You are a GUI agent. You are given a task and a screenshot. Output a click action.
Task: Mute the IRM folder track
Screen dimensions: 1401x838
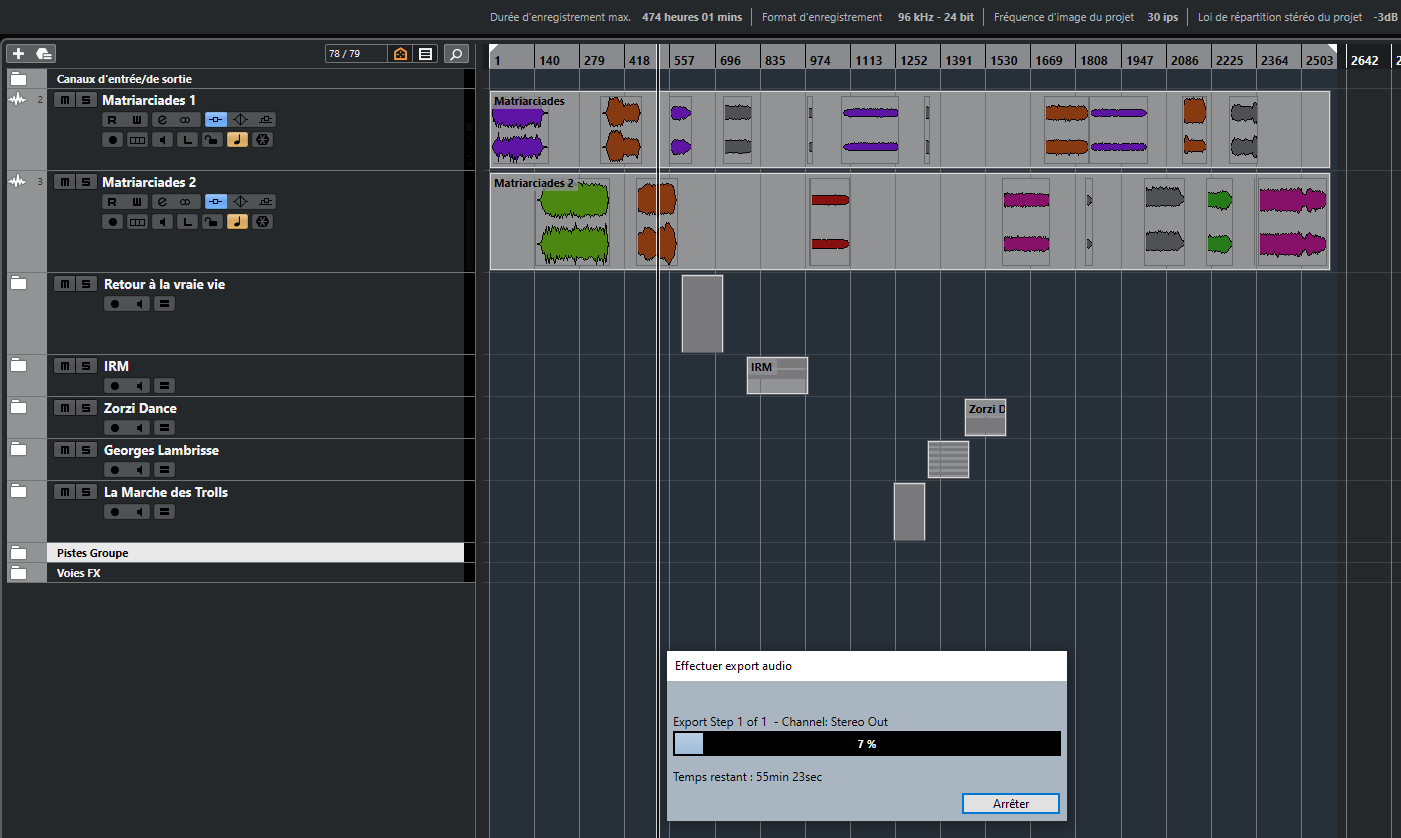(64, 366)
